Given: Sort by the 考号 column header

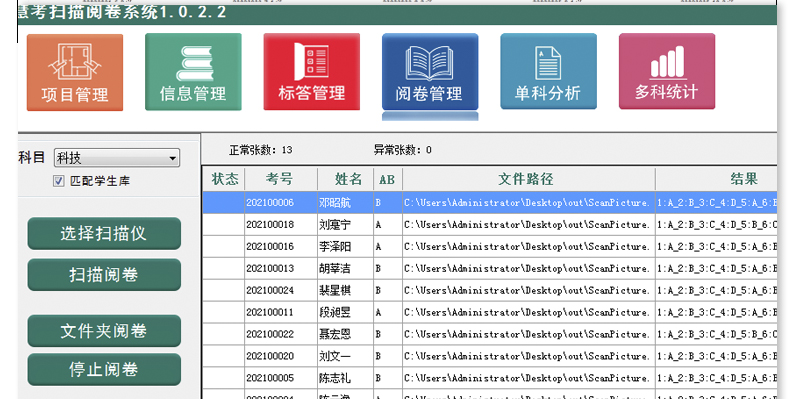Looking at the screenshot, I should [281, 179].
